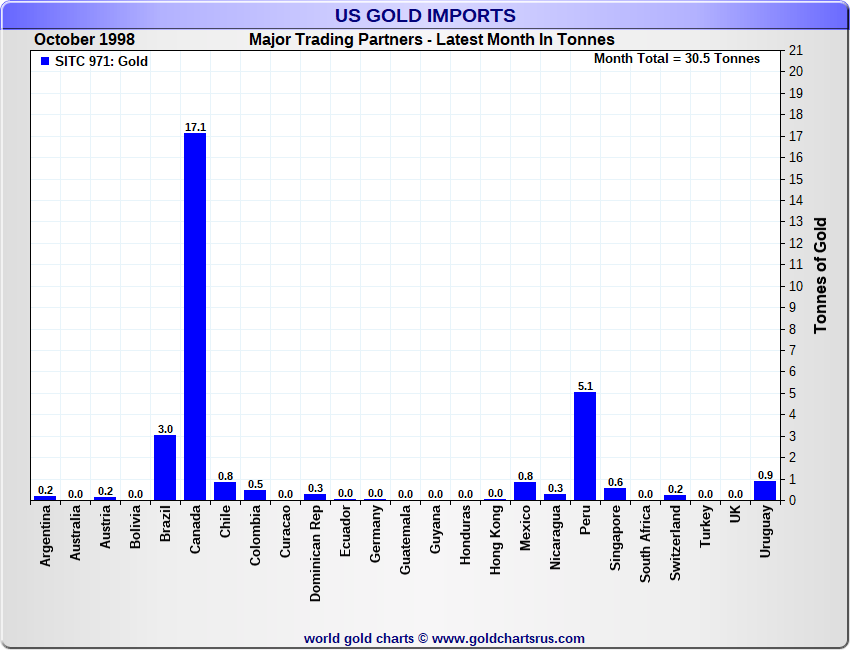Viewport: 850px width, 650px height.
Task: Click the 'Colombia' axis label
Action: (255, 535)
